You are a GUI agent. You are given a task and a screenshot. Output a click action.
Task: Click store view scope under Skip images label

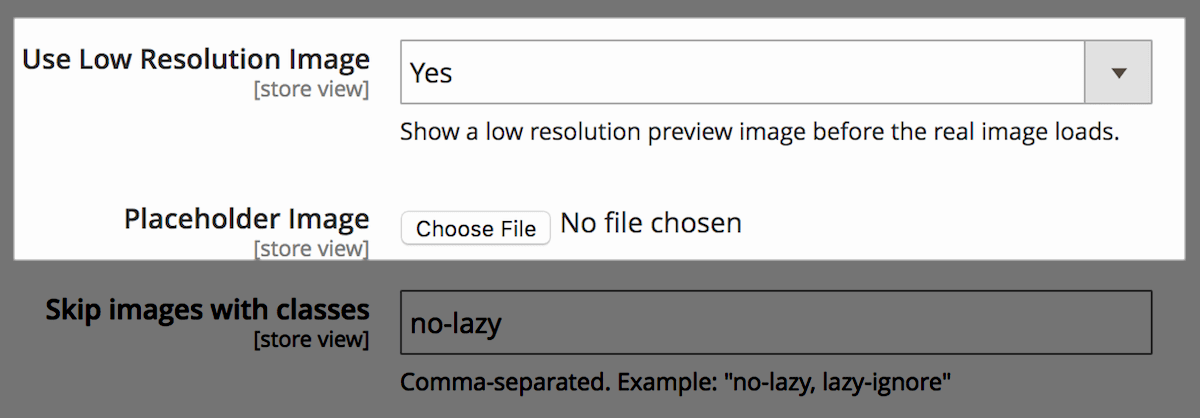point(311,341)
